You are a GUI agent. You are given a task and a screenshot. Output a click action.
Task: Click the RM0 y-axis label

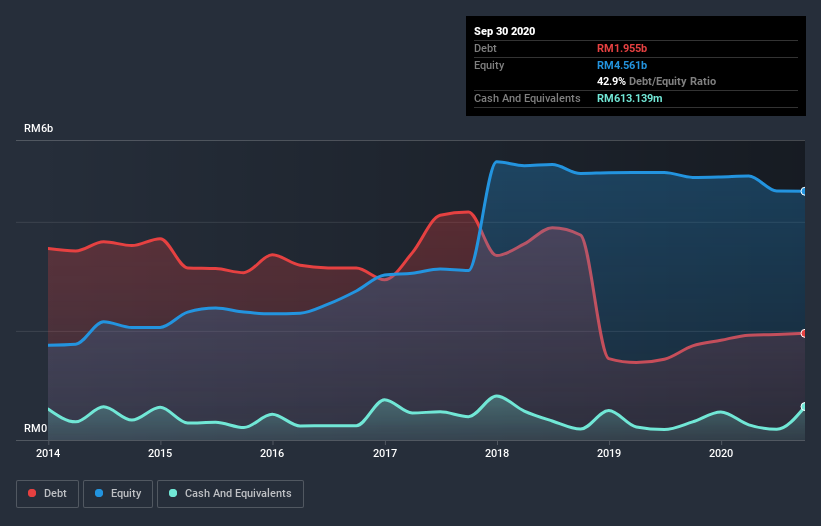[35, 428]
